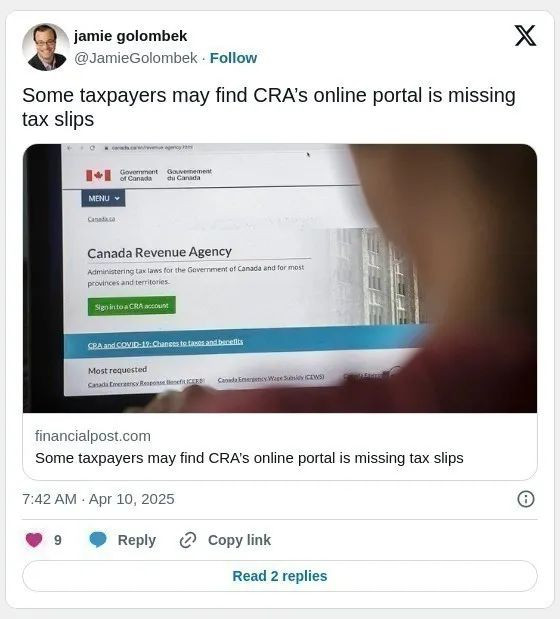Click Jamie Golombek's profile avatar
The image size is (560, 619).
tap(45, 47)
